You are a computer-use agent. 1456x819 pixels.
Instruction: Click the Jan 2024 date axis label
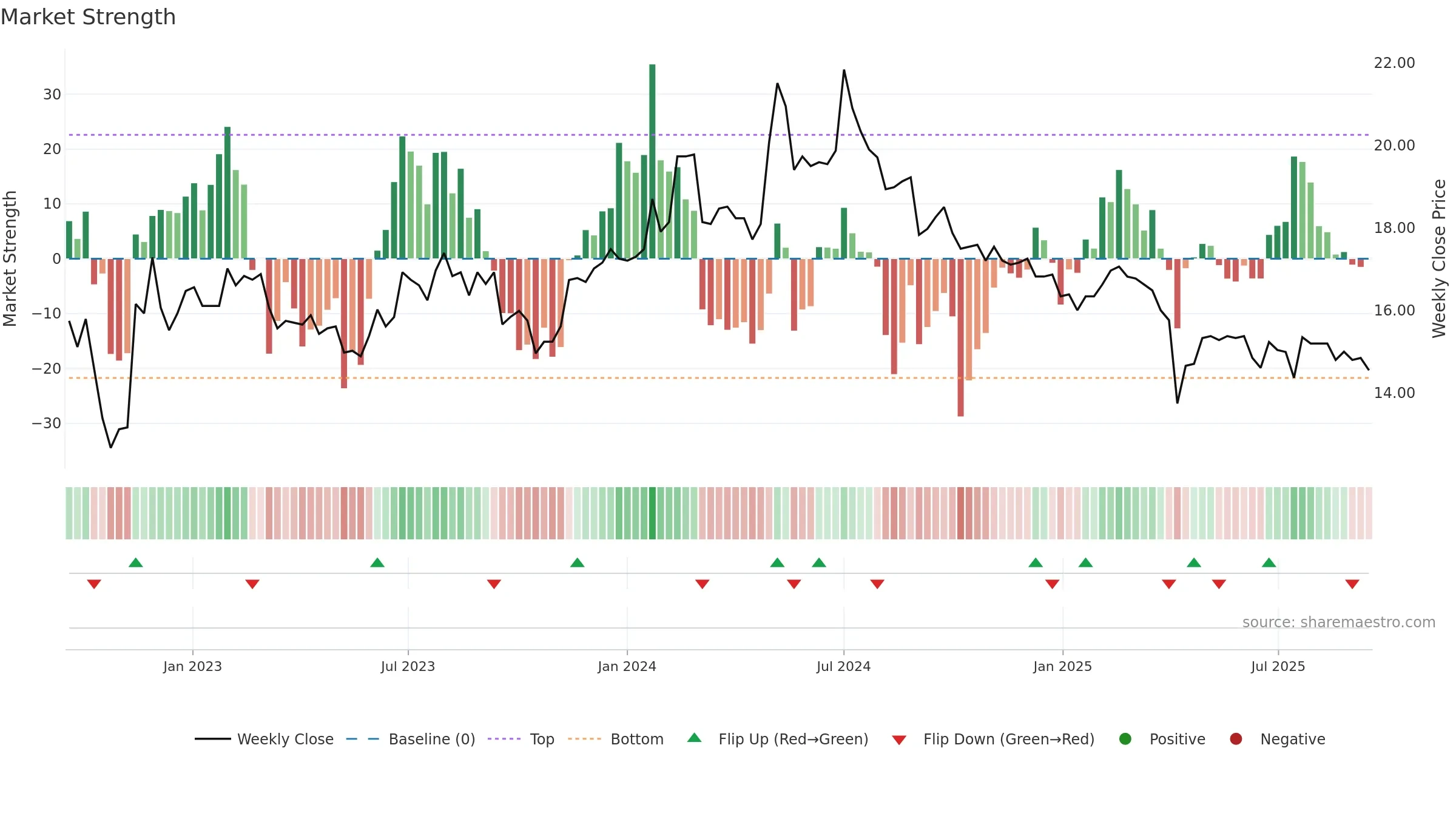tap(627, 667)
